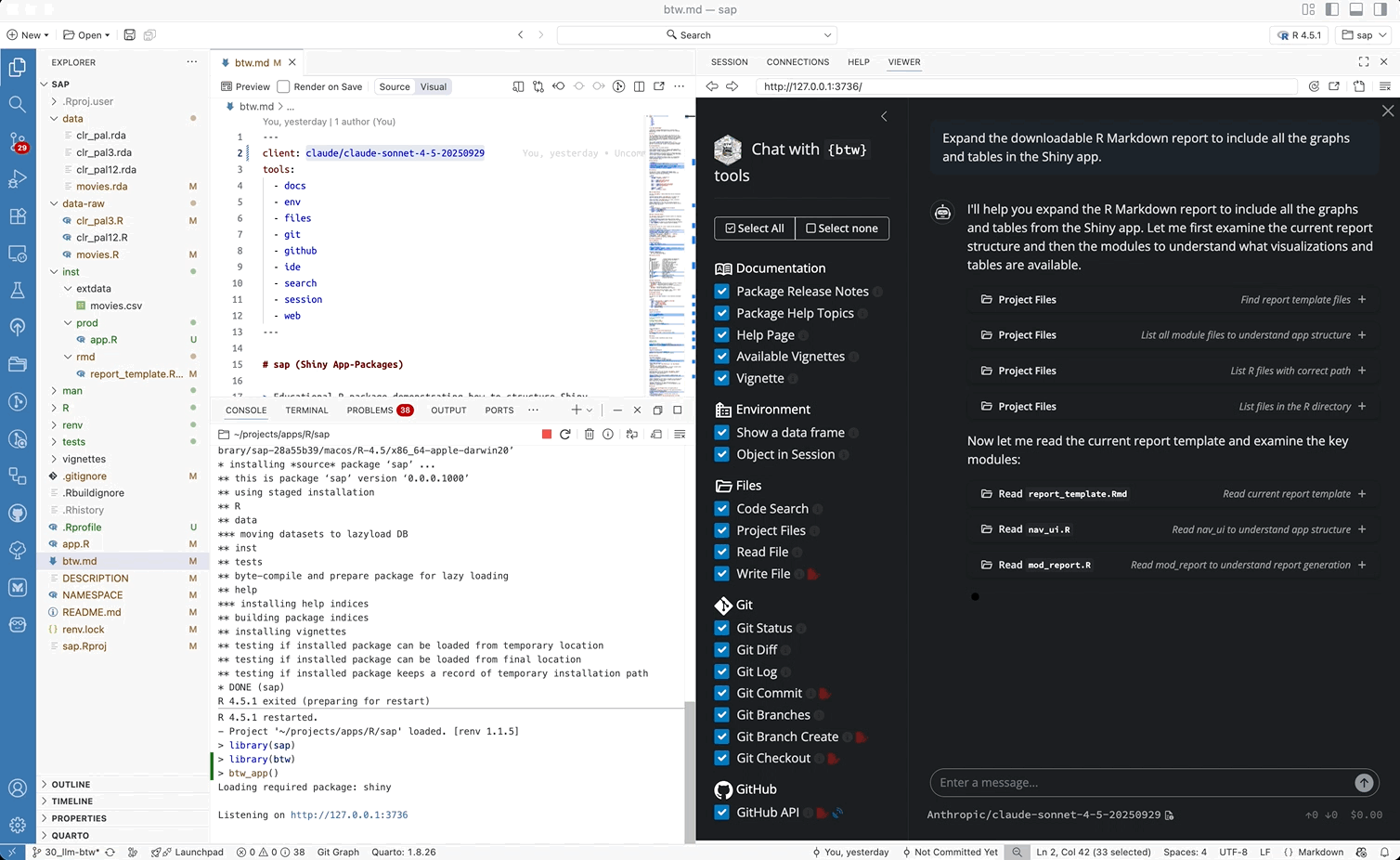Viewport: 1400px width, 860px height.
Task: Open the GitHub view in the activity bar
Action: pos(17,513)
